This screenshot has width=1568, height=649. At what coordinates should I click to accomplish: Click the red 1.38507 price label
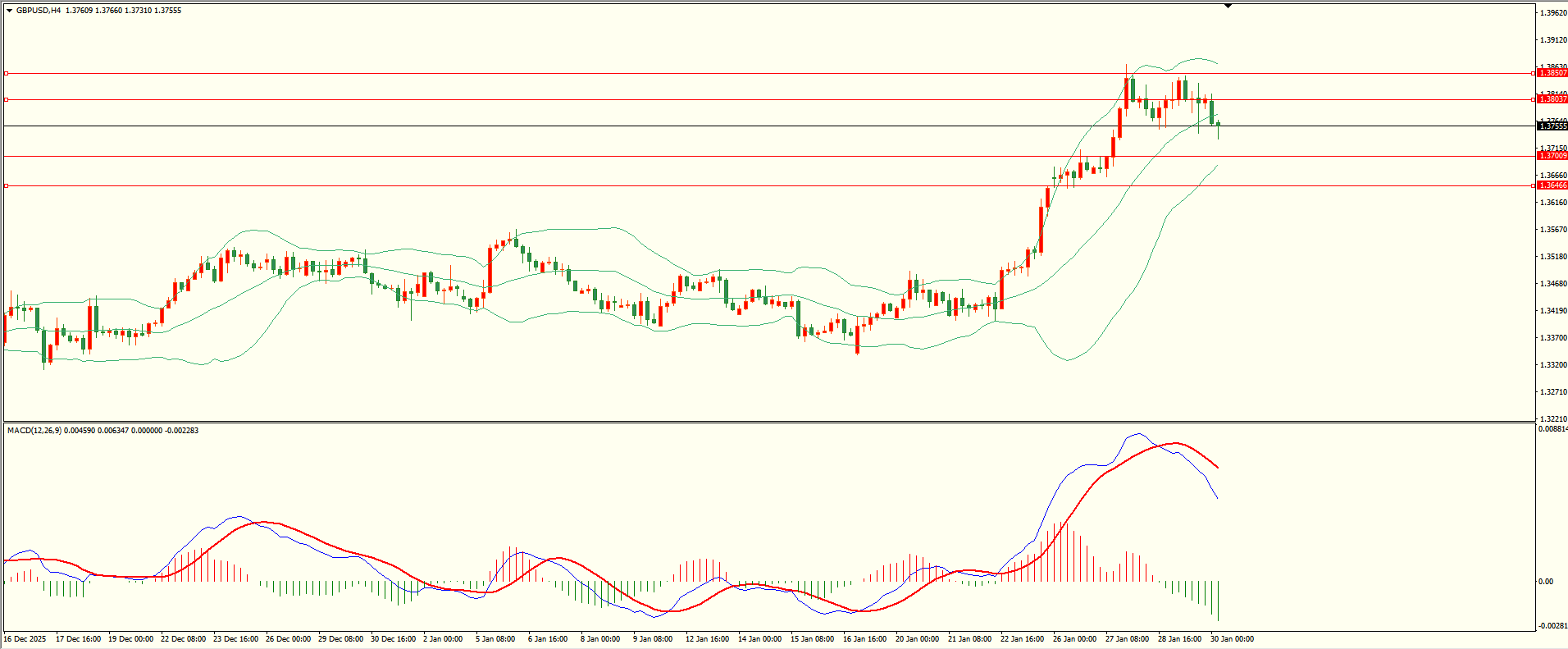[1552, 73]
